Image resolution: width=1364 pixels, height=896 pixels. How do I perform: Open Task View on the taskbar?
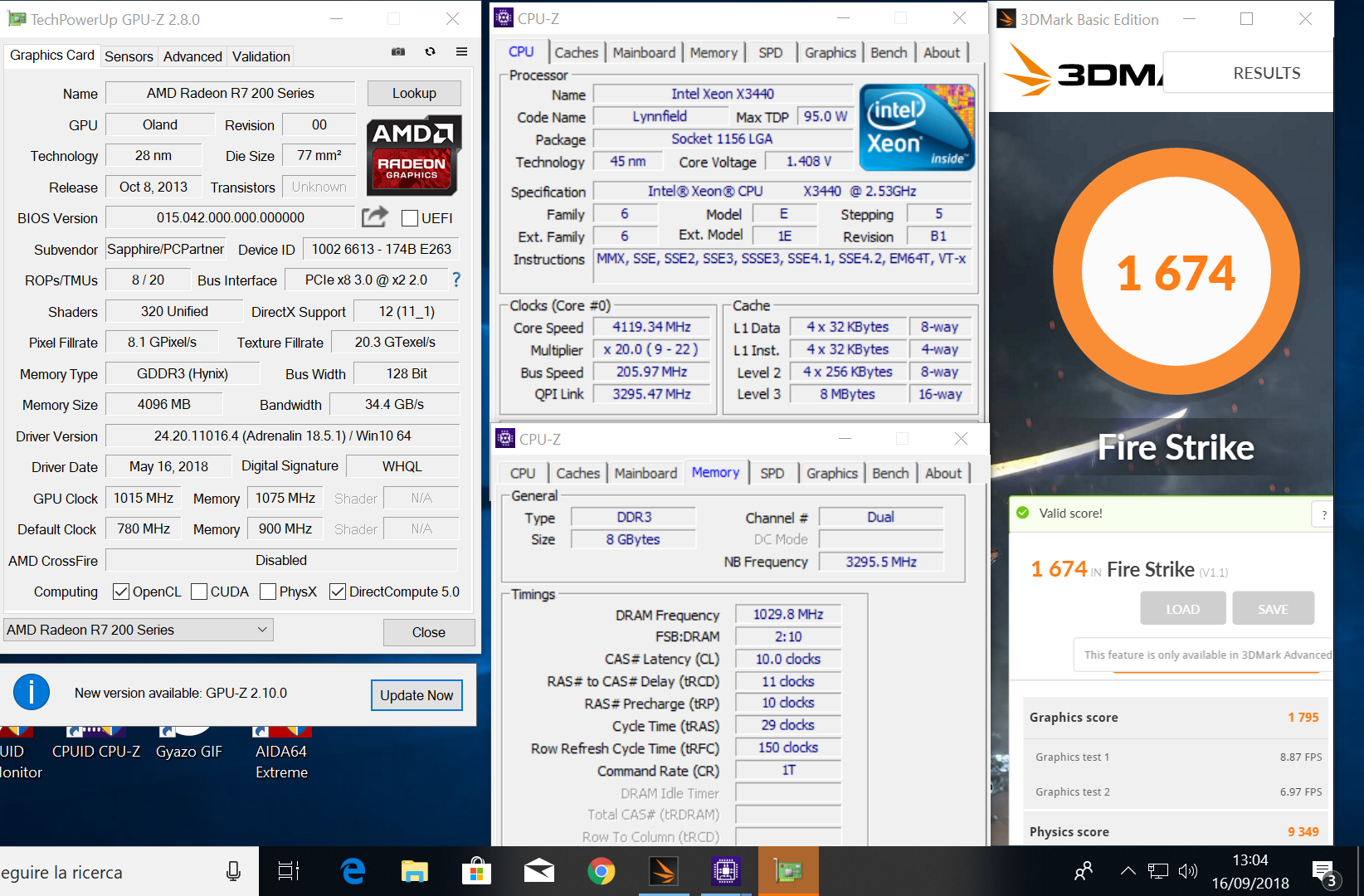coord(289,871)
